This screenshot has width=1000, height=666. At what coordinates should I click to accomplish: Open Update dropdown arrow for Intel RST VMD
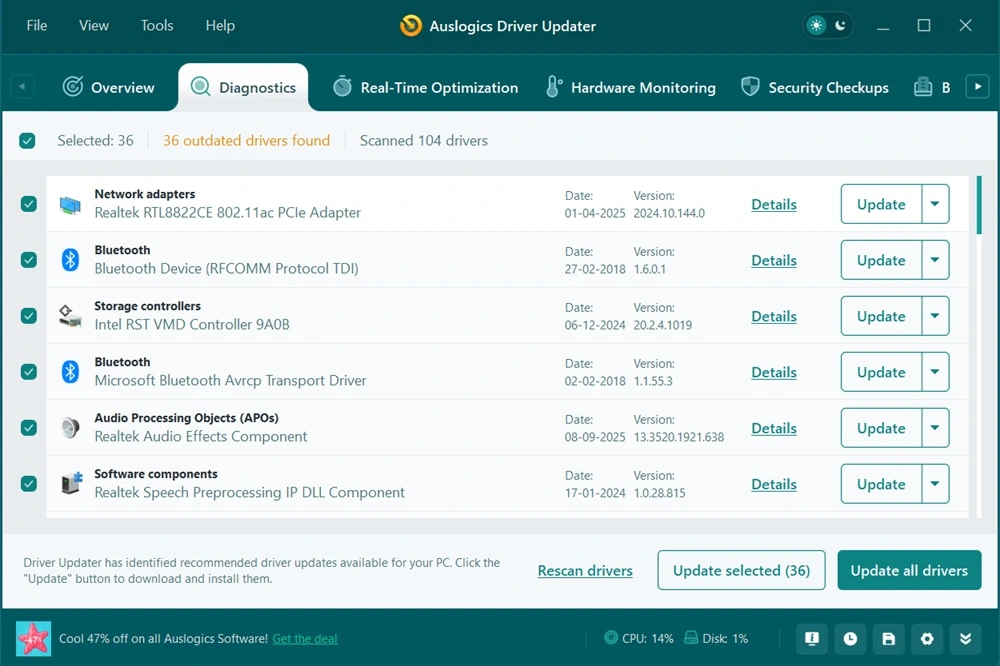point(935,316)
